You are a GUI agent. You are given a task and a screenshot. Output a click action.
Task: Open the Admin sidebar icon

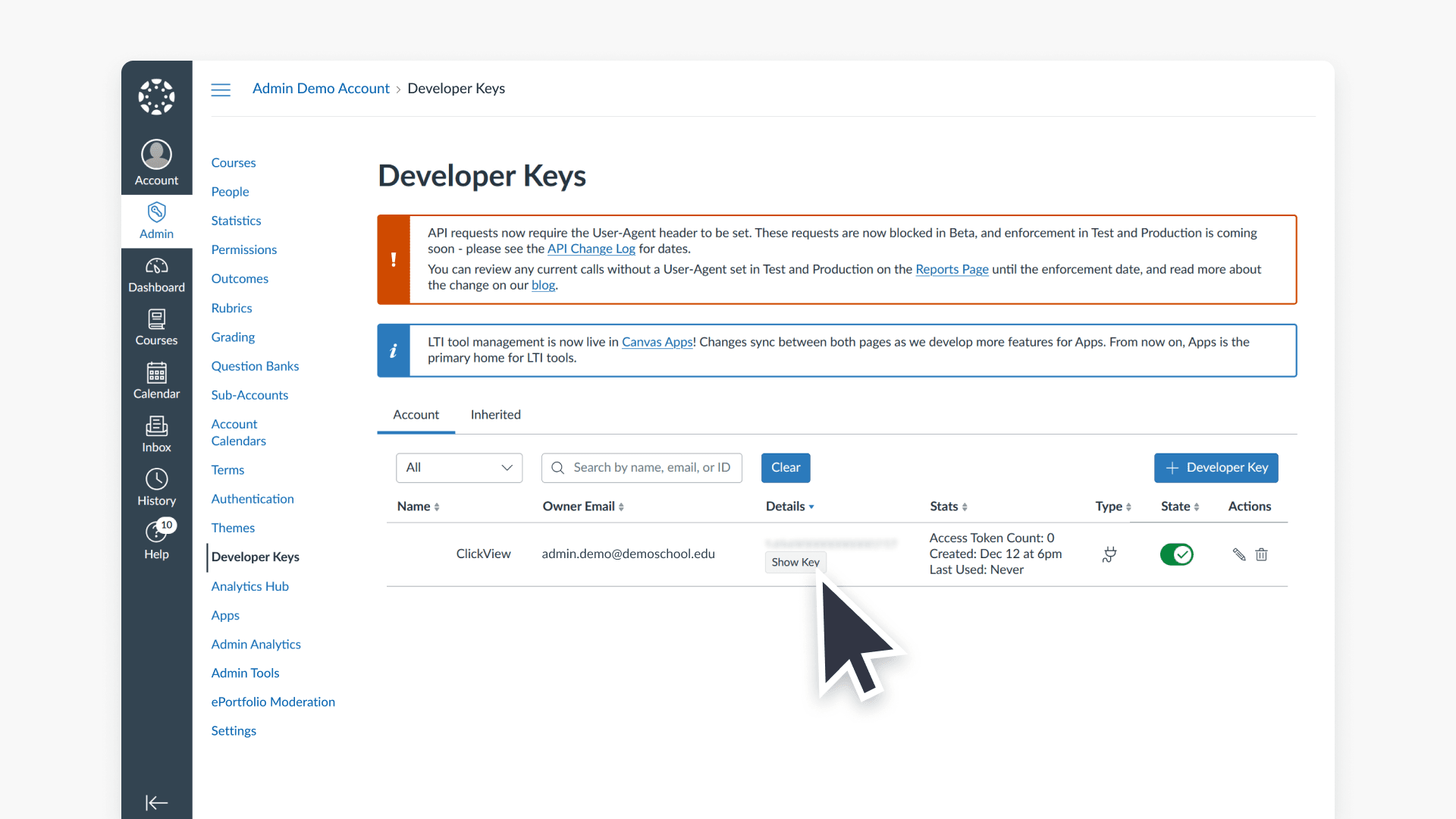pyautogui.click(x=156, y=220)
